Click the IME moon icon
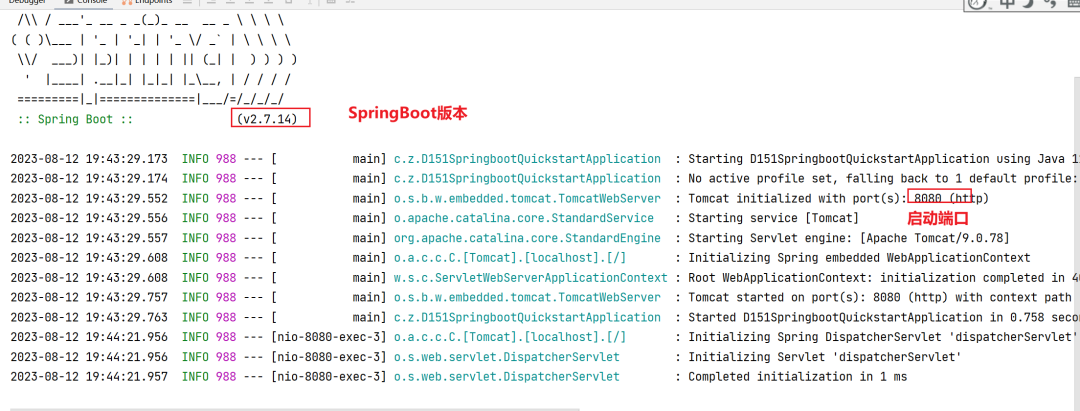This screenshot has height=411, width=1080. point(1028,3)
